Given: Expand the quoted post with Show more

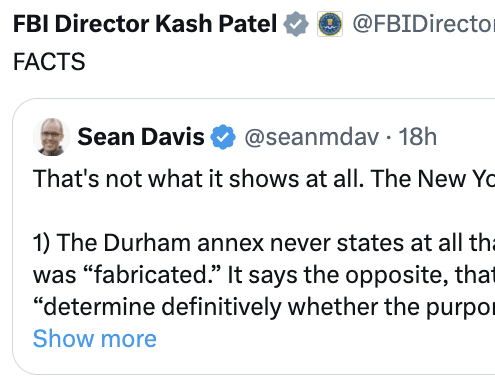Looking at the screenshot, I should (95, 339).
